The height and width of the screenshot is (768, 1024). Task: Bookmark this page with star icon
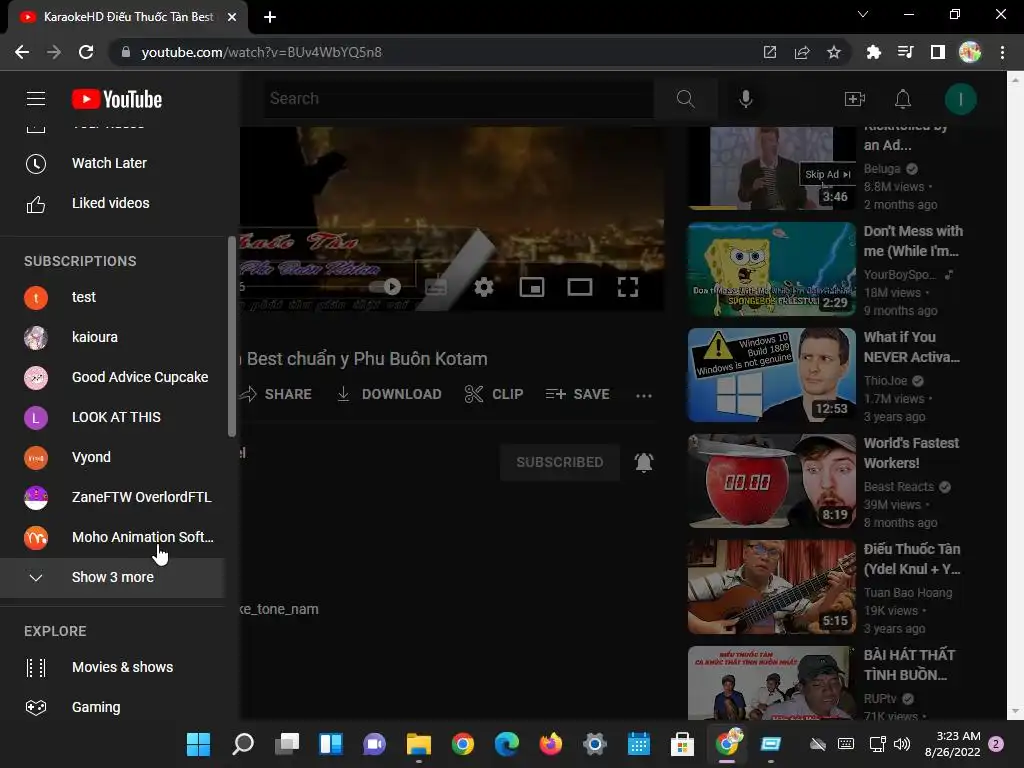pyautogui.click(x=833, y=52)
